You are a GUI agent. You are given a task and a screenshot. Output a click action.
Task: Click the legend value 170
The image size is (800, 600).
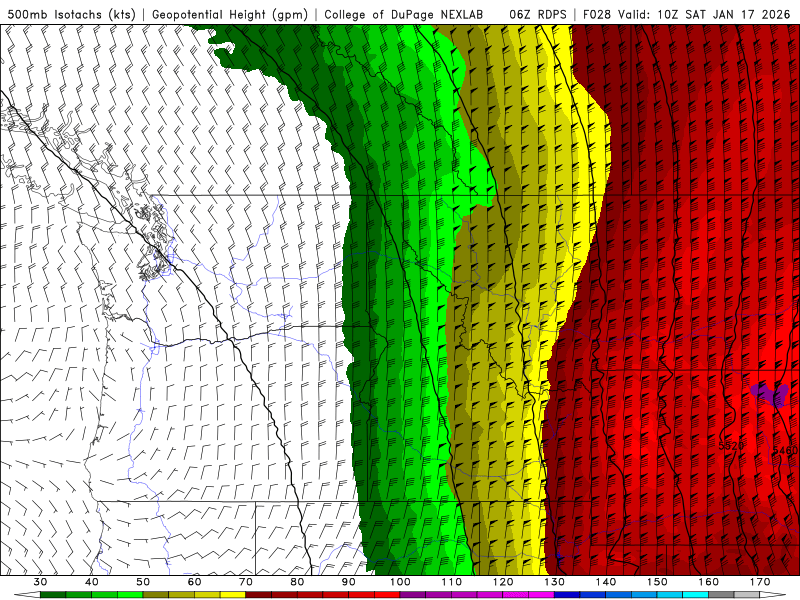[760, 582]
